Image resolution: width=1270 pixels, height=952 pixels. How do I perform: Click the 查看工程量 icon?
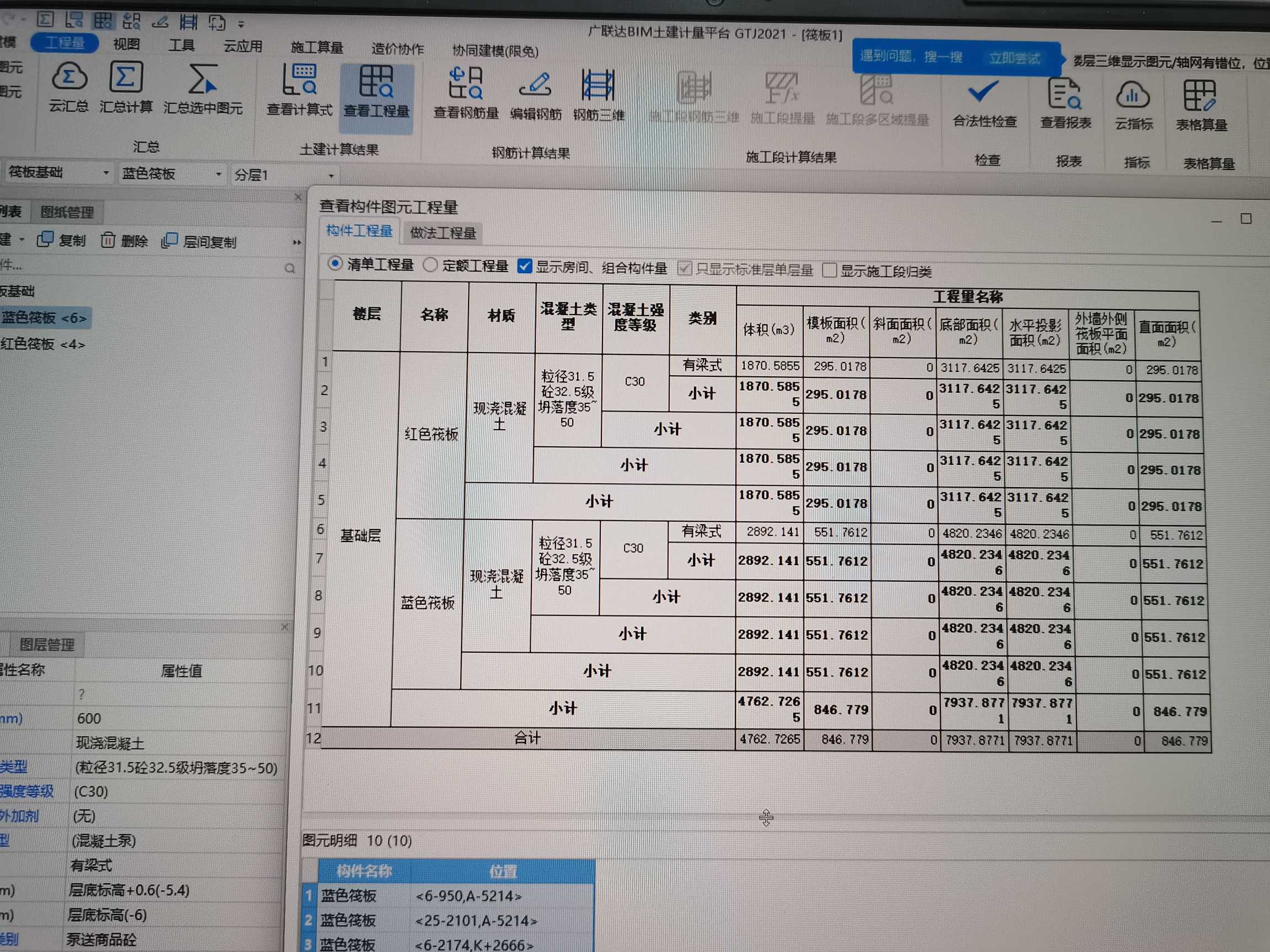tap(376, 81)
